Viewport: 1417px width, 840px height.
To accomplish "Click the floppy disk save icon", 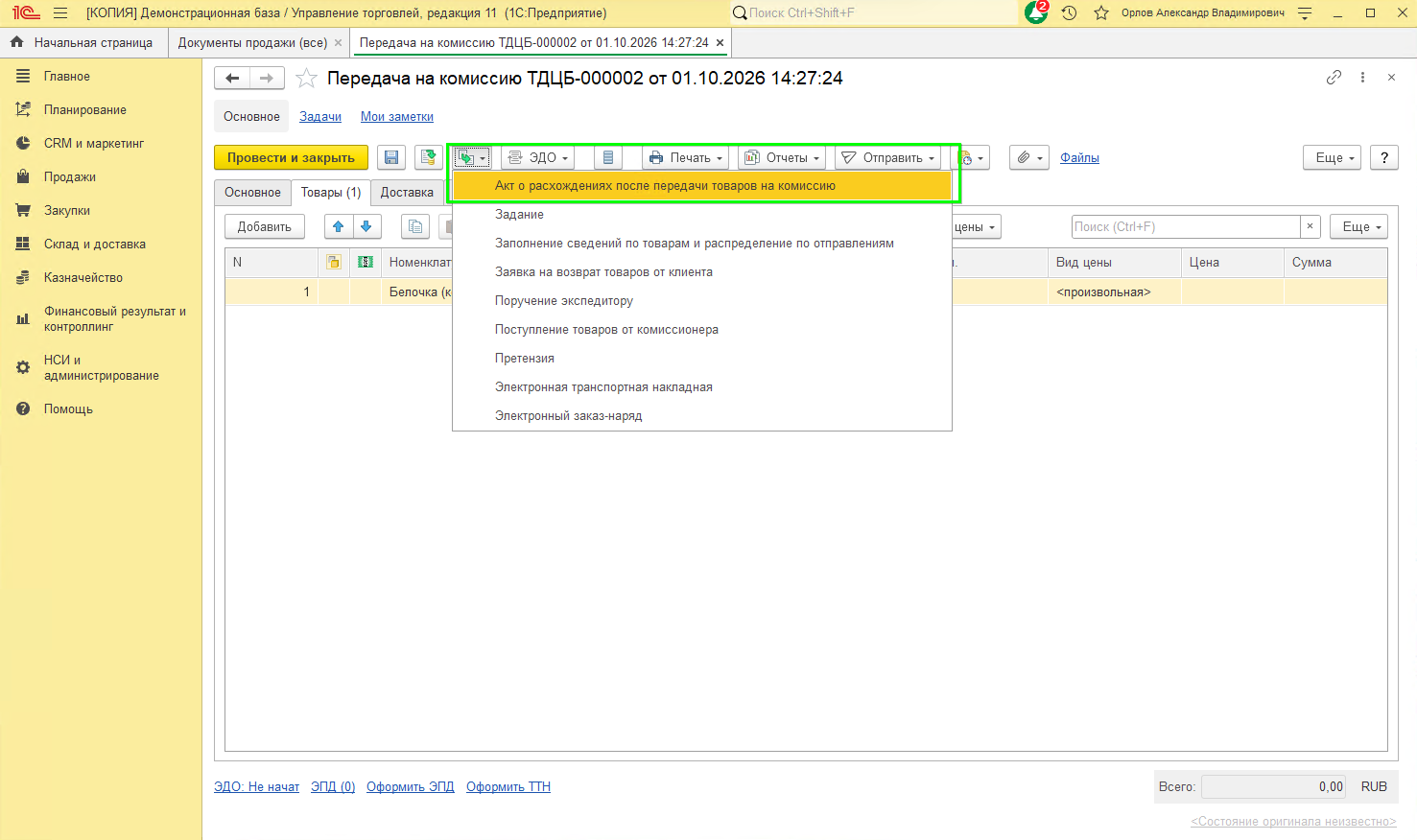I will pyautogui.click(x=391, y=158).
